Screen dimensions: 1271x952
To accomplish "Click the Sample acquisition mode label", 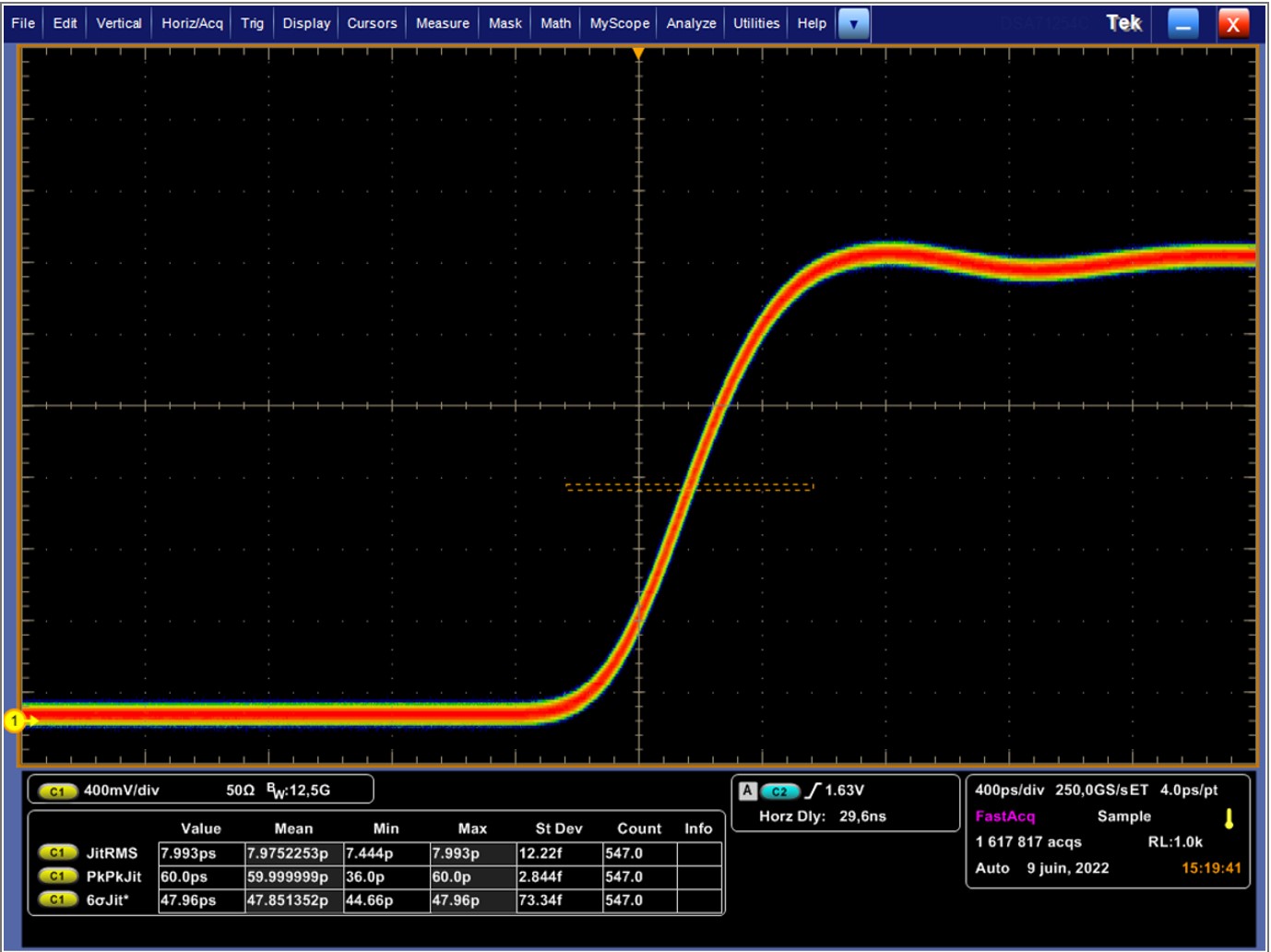I will [1124, 816].
